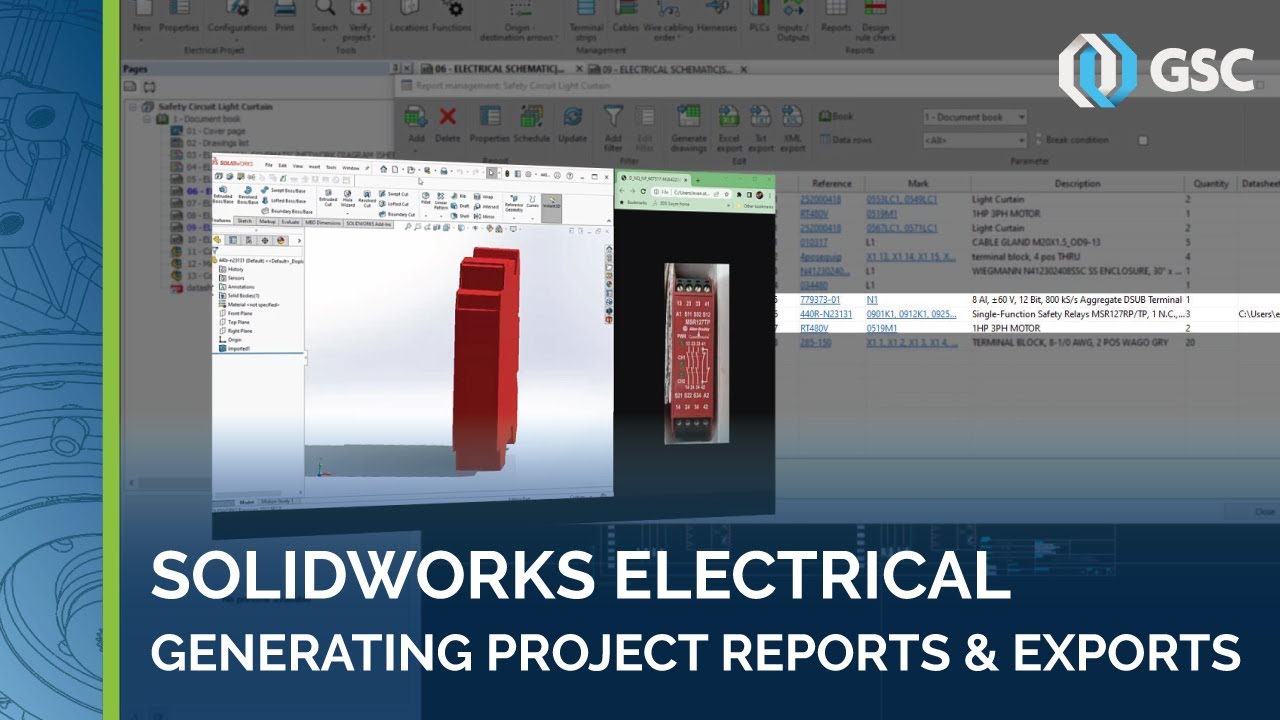This screenshot has height=720, width=1280.
Task: Open the Tools menu in SOLIDWORKS
Action: [x=330, y=167]
